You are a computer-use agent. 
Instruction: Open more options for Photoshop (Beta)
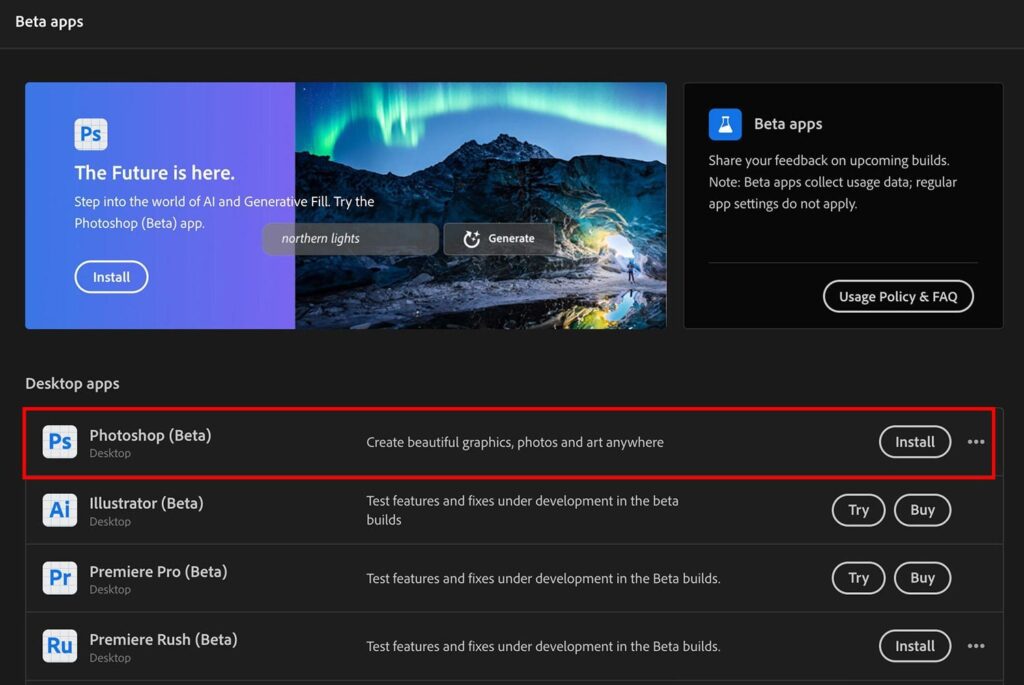pos(976,442)
